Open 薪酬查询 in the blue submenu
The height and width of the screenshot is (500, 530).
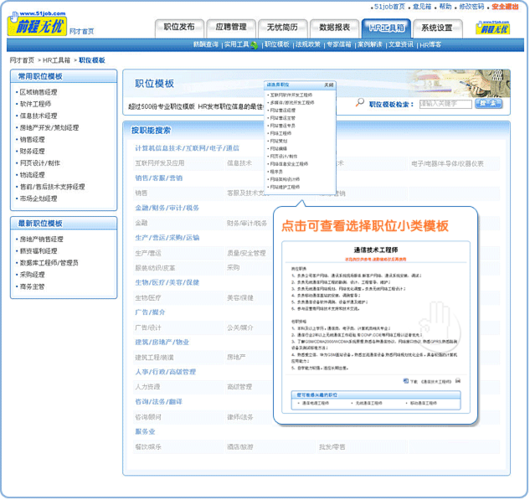(206, 45)
